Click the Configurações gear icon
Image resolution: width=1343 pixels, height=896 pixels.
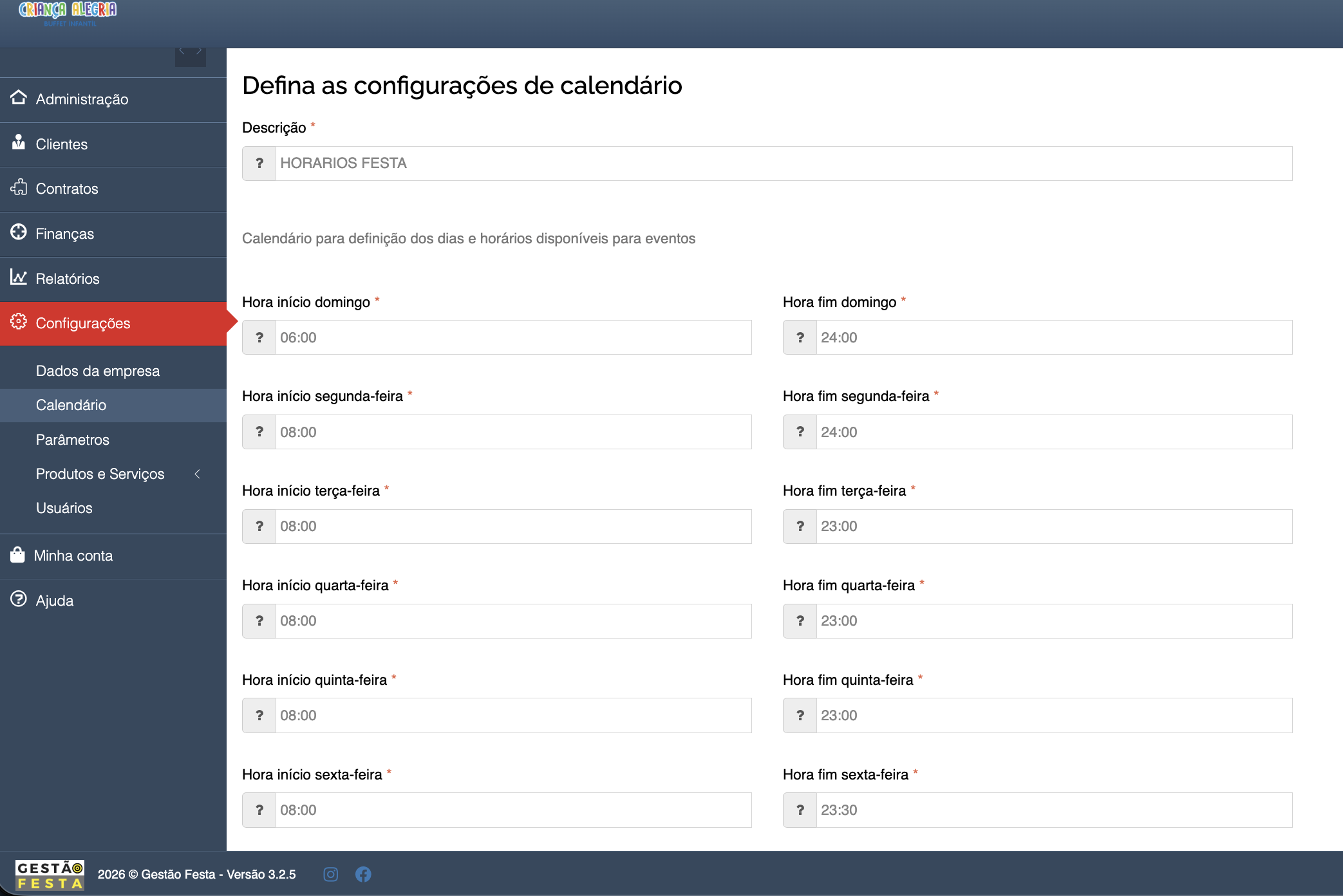19,322
